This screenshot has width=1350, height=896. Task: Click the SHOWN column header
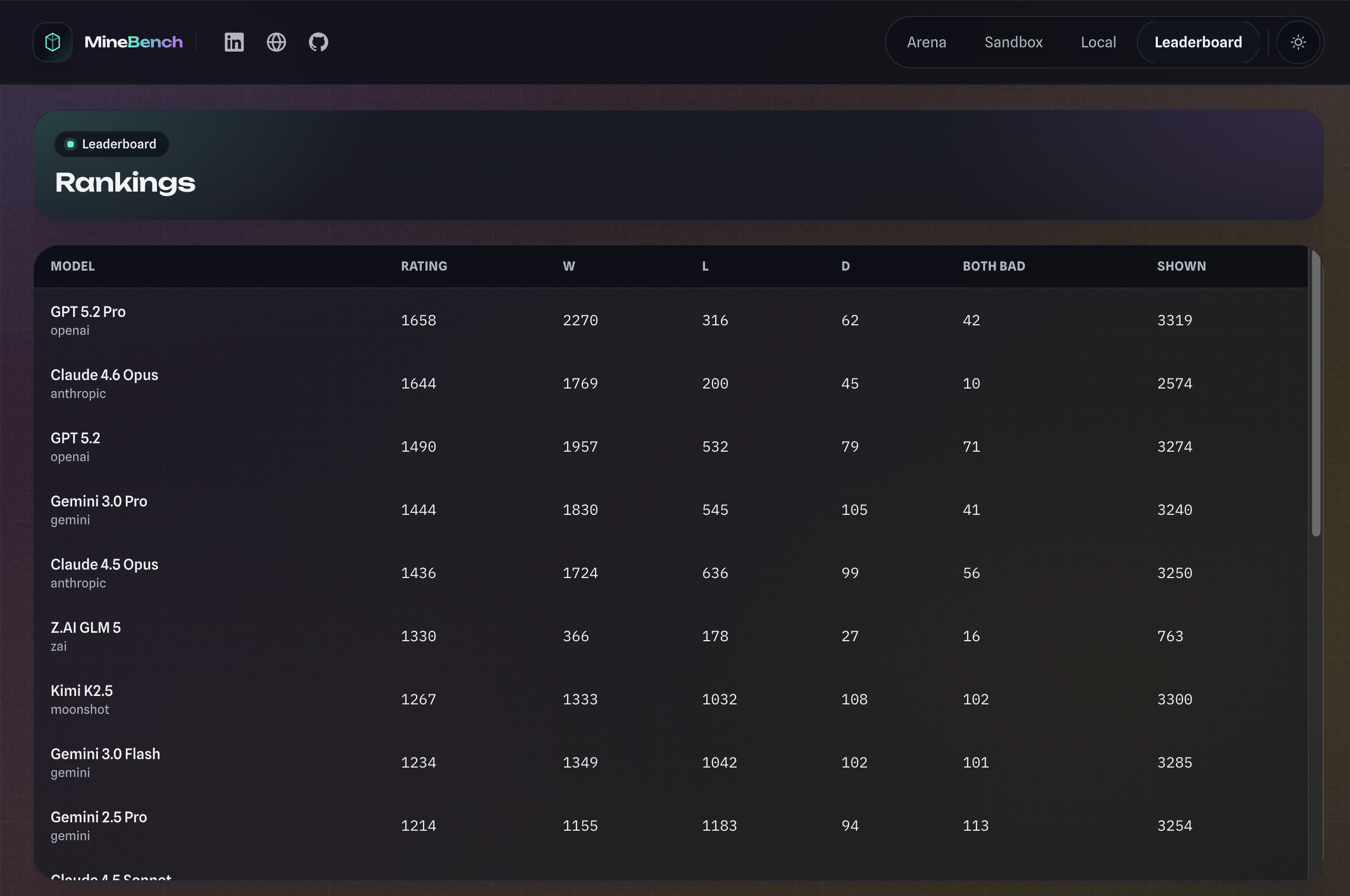pos(1182,266)
